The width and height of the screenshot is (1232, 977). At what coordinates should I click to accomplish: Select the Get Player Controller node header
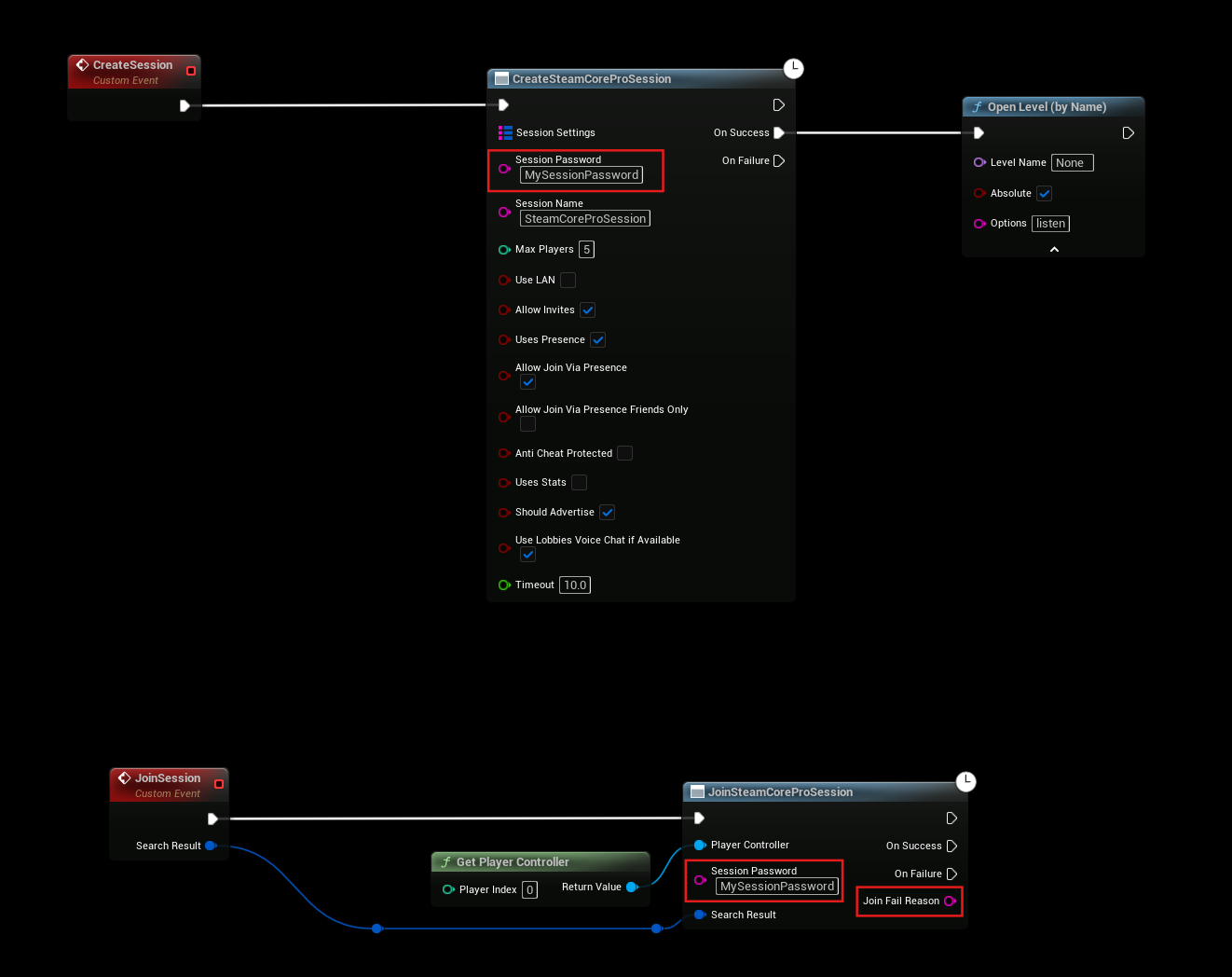point(513,862)
